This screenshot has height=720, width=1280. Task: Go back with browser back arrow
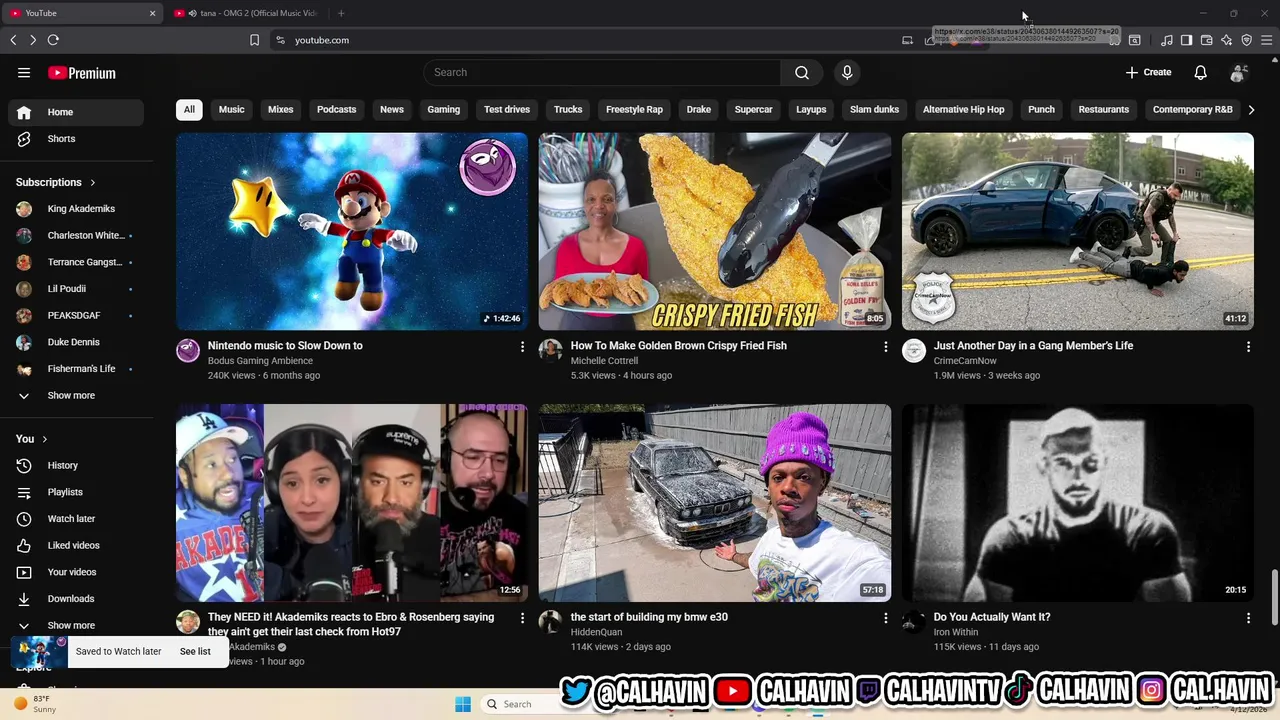13,40
